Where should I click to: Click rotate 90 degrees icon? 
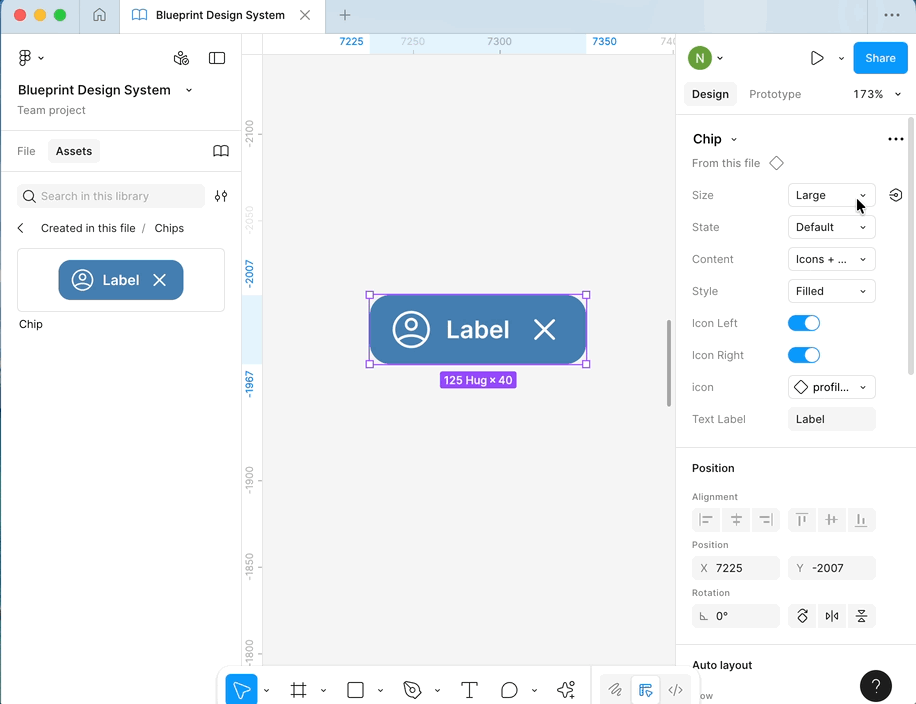[x=802, y=616]
